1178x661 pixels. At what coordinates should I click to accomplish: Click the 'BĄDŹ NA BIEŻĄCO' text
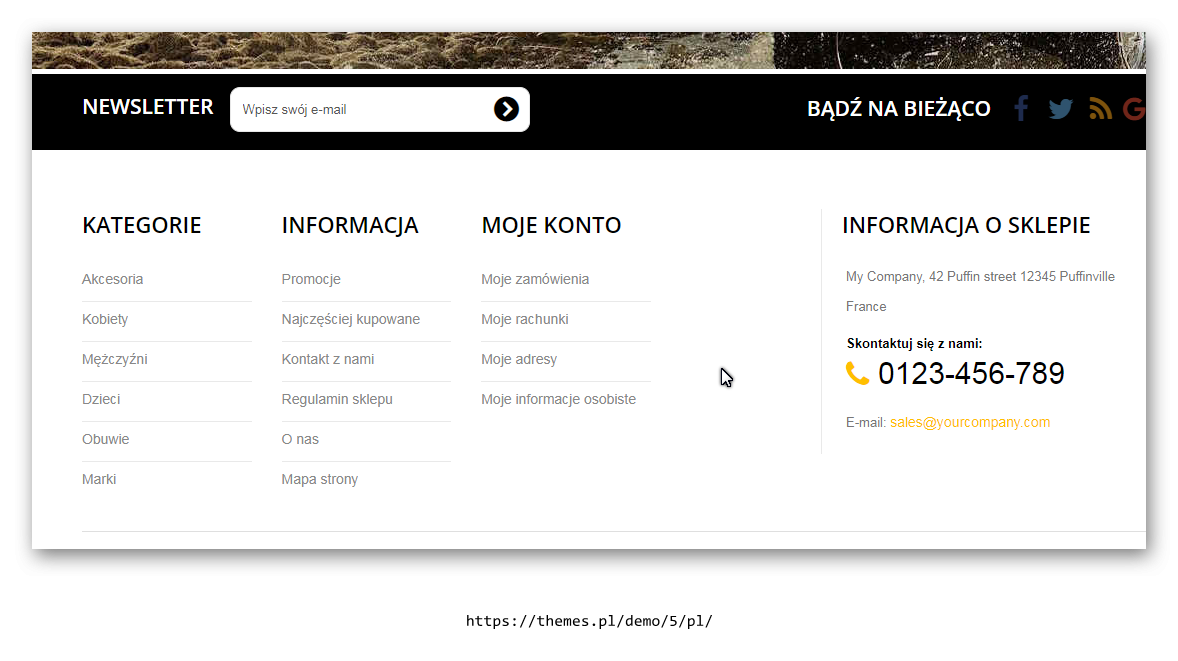[x=899, y=109]
